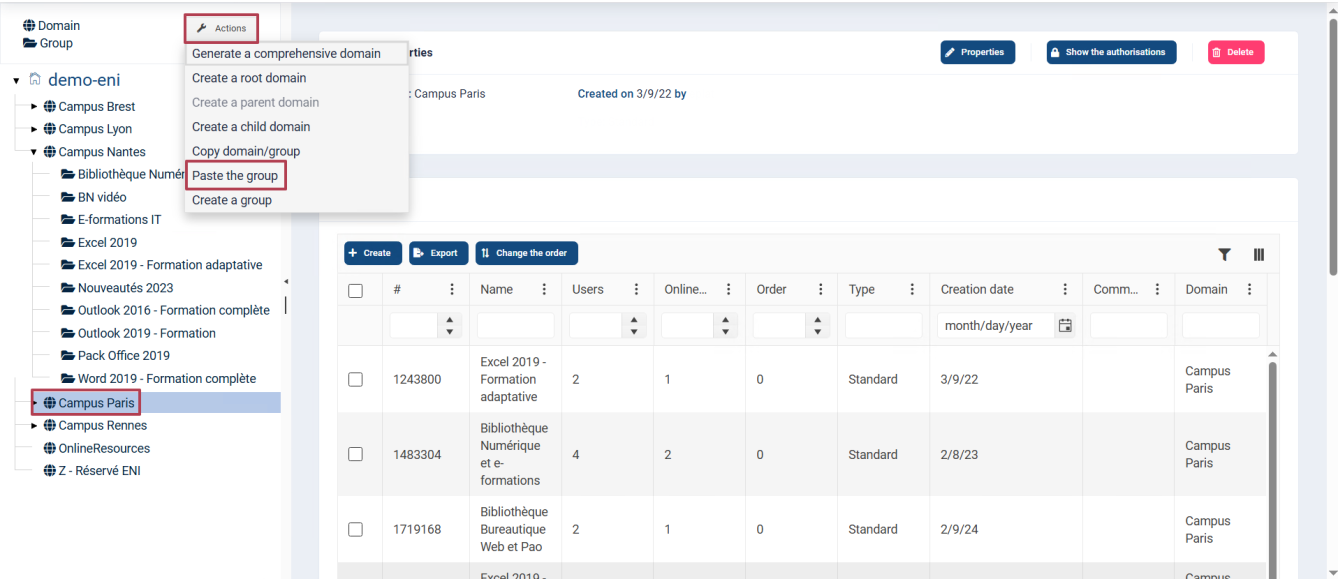Click the red Delete button
This screenshot has width=1338, height=579.
[1236, 52]
